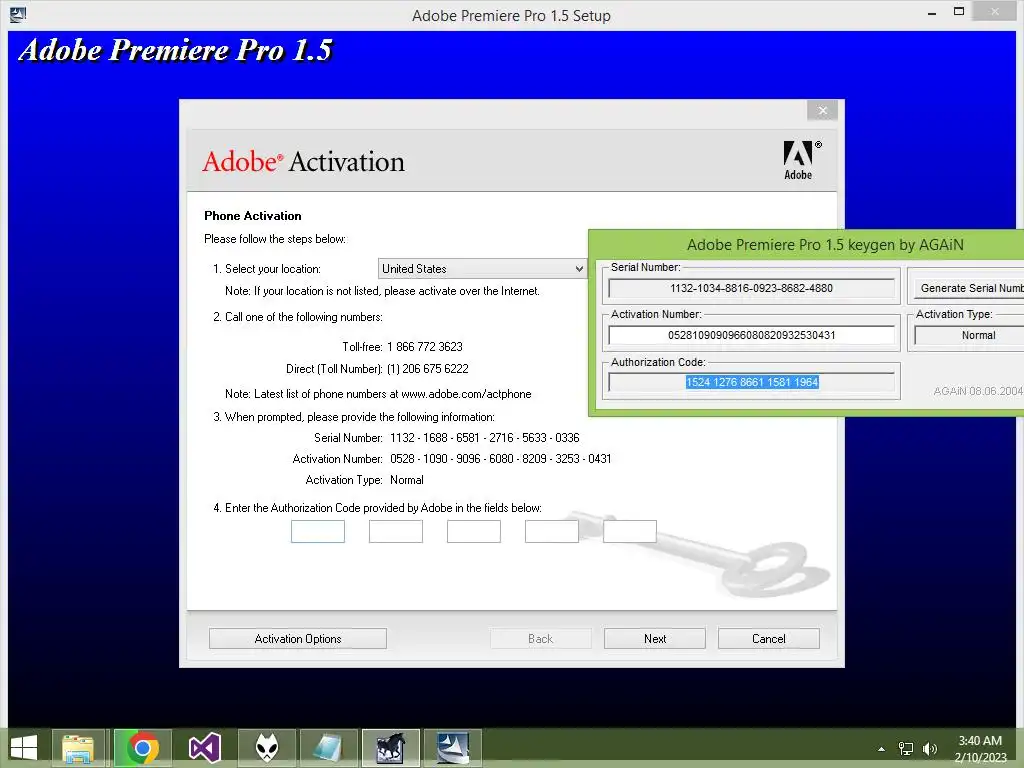Screen dimensions: 1024x768
Task: Click the setup window system icon in the title bar
Action: tap(18, 14)
